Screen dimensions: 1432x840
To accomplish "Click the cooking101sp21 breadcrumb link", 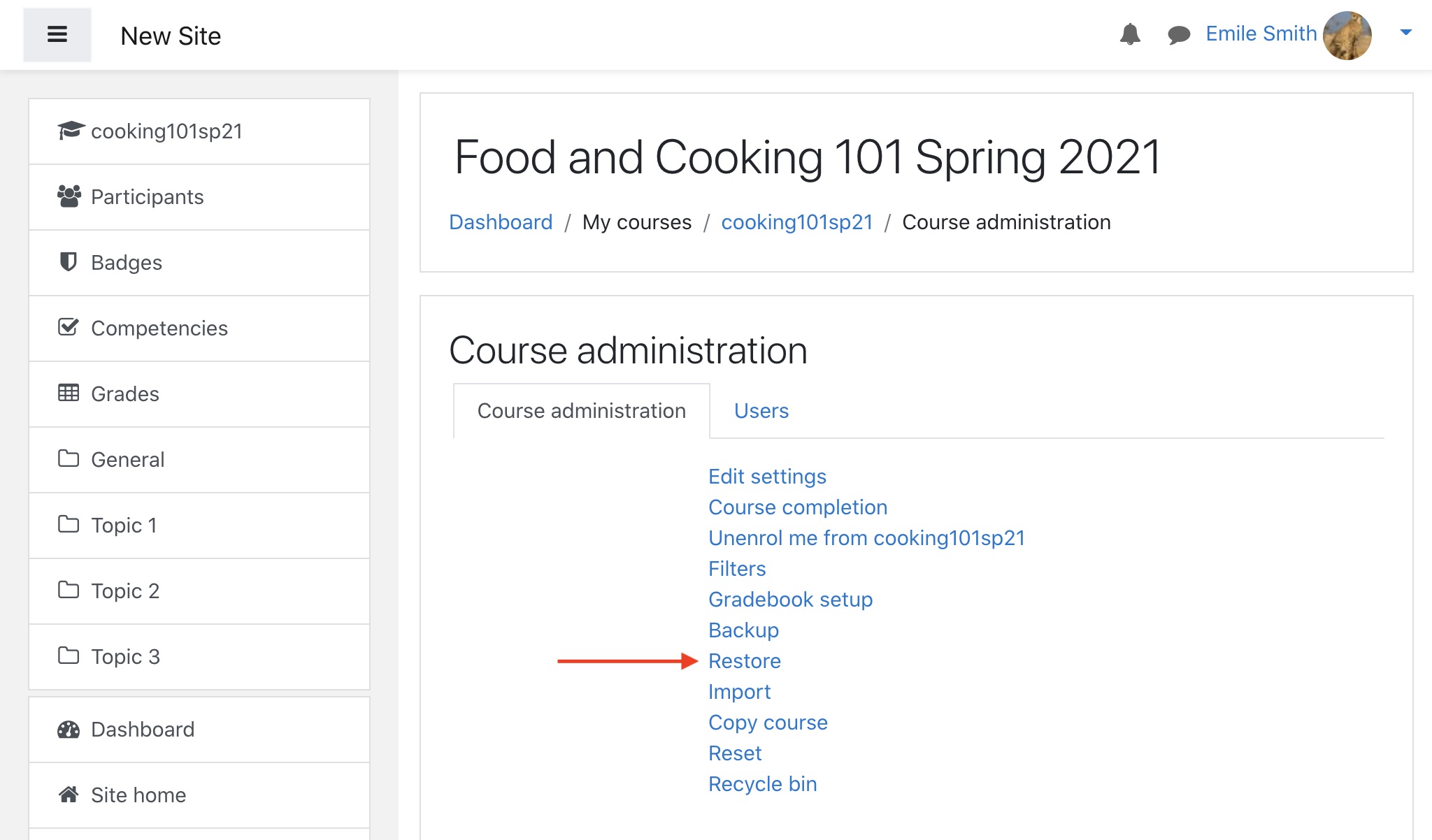I will pyautogui.click(x=796, y=222).
